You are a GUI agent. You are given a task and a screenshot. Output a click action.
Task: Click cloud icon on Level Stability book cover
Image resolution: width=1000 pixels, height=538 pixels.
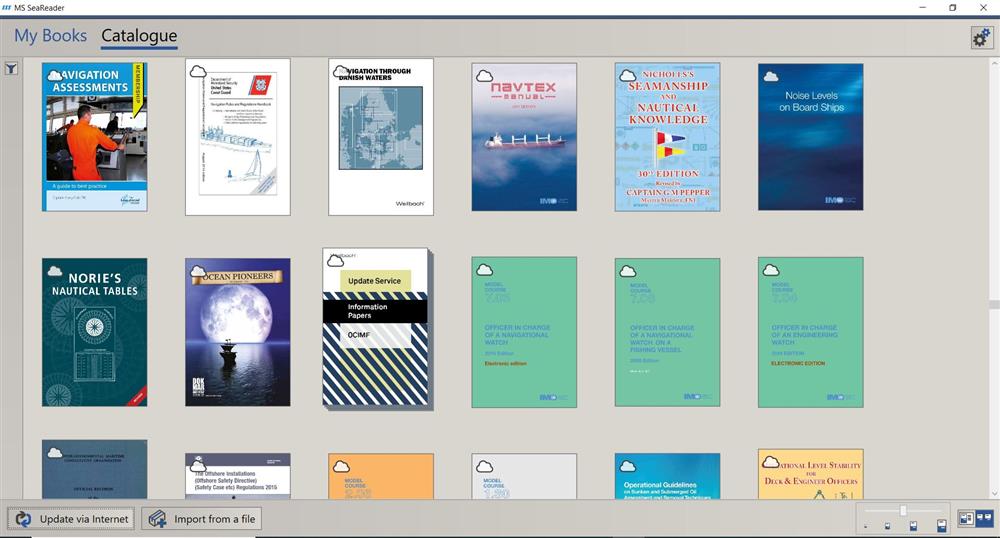click(771, 462)
